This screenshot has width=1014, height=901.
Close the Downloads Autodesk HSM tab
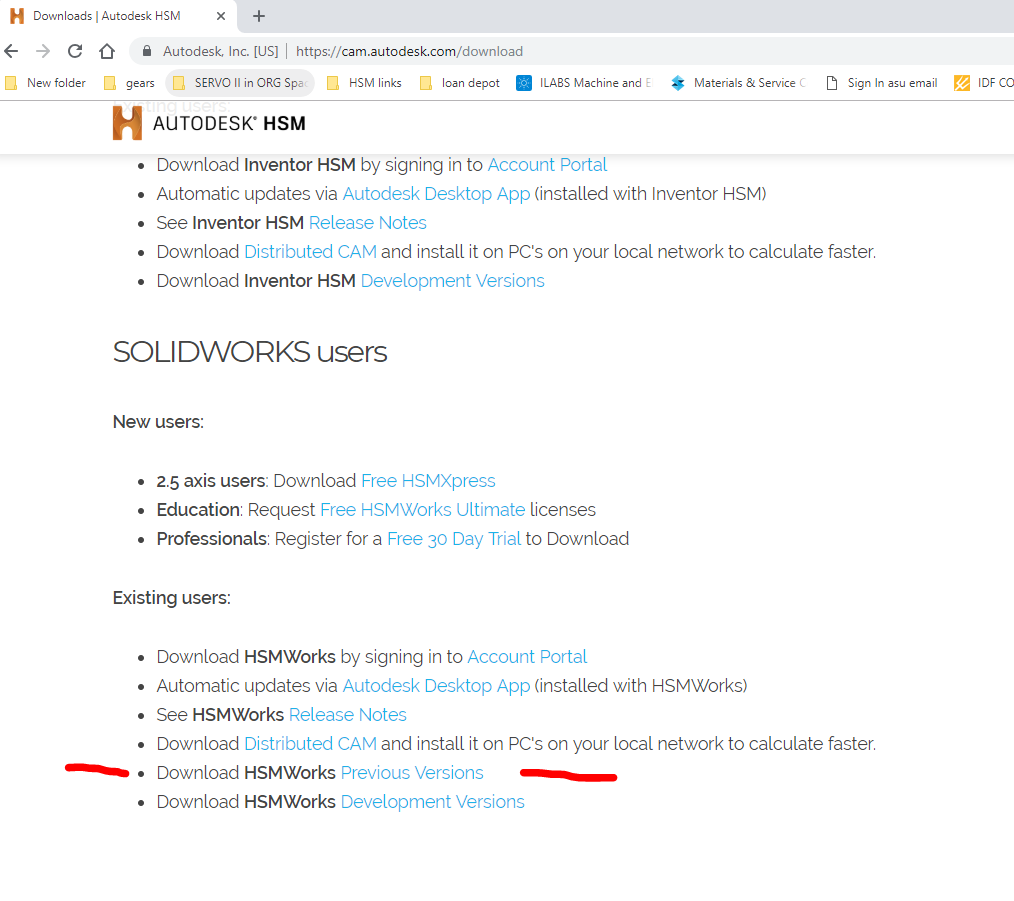tap(221, 16)
